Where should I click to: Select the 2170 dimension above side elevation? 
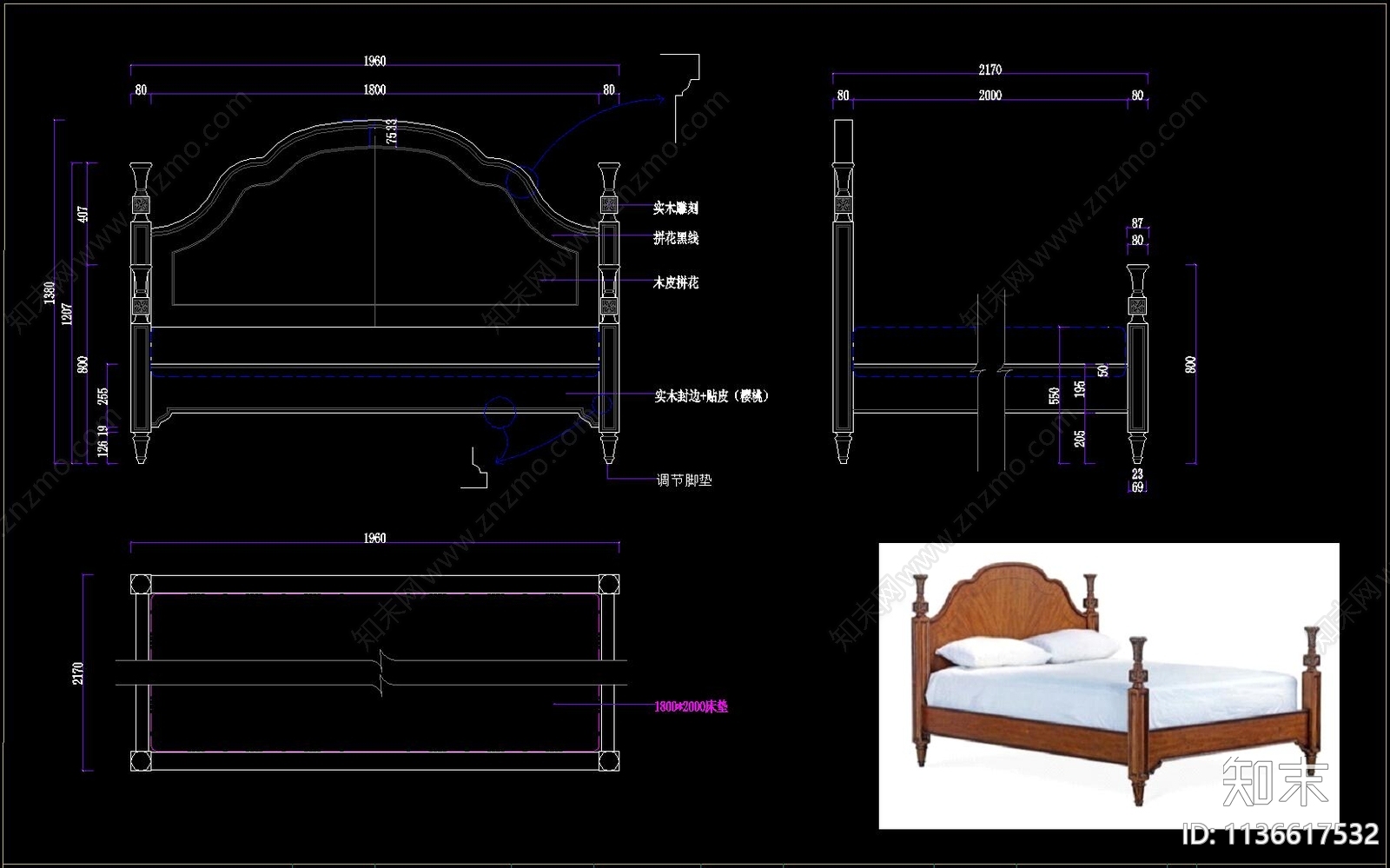coord(990,70)
